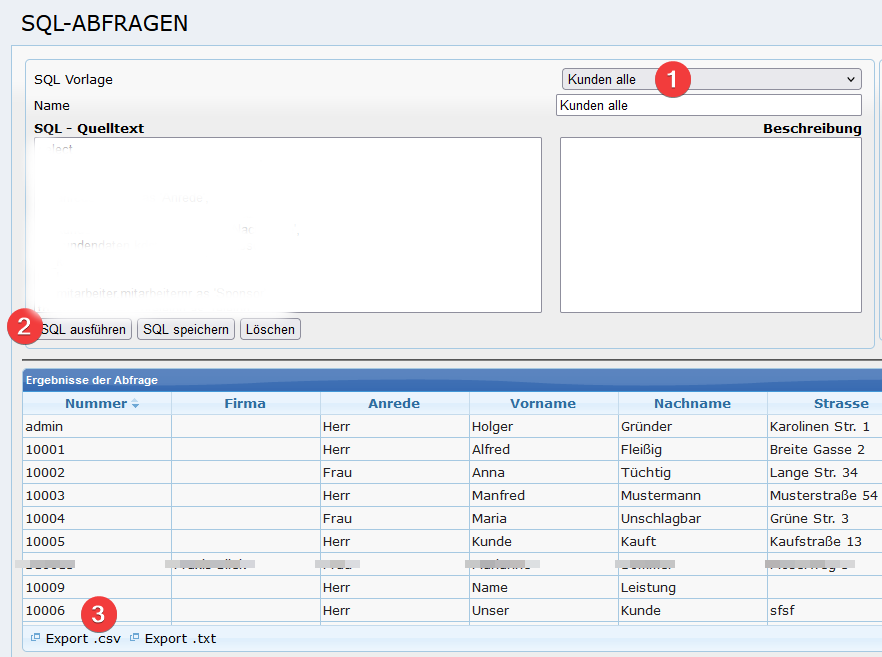This screenshot has width=882, height=657.
Task: Sort results by the Anrede column header
Action: click(394, 404)
